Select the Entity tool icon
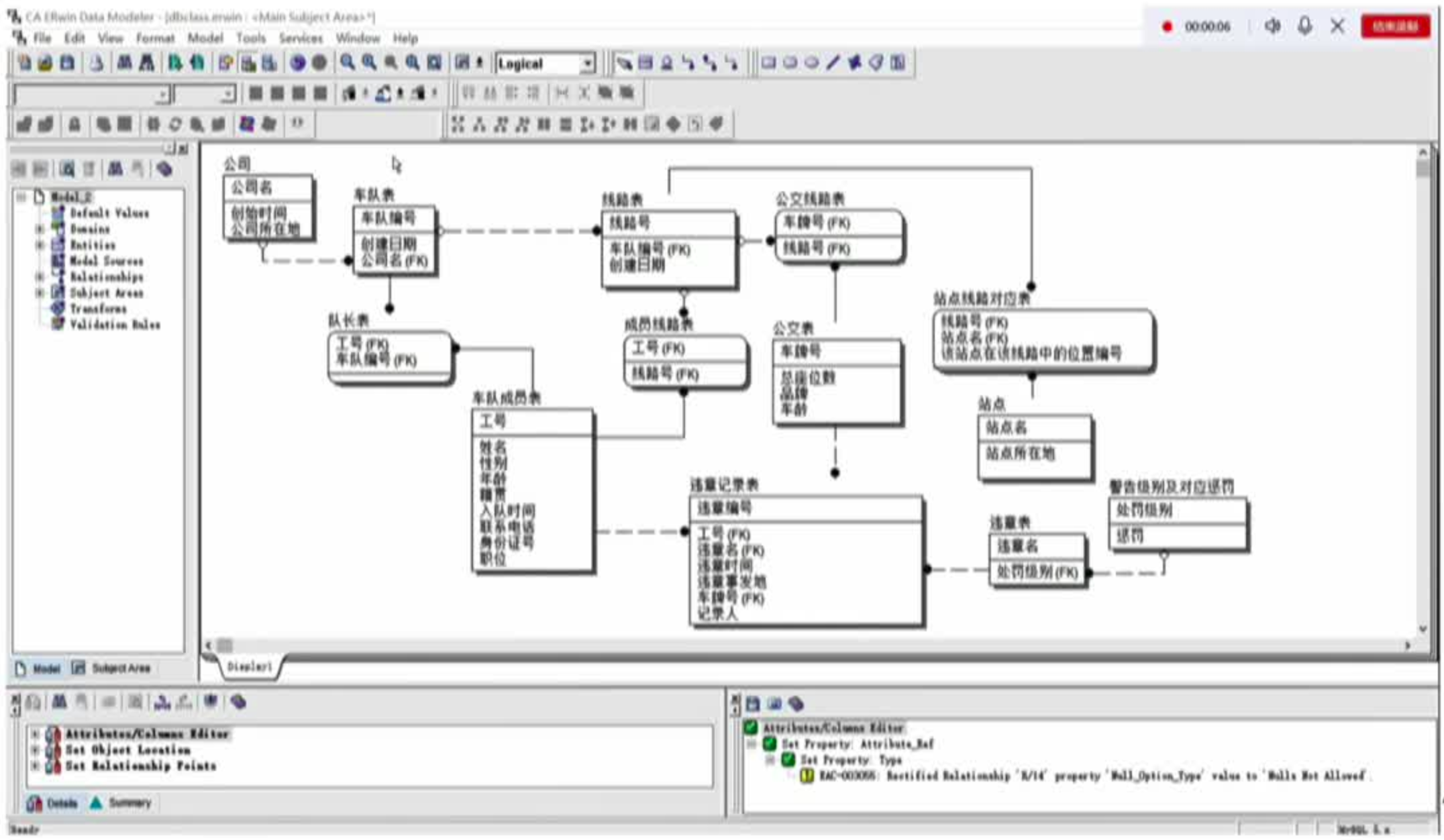 (x=646, y=64)
